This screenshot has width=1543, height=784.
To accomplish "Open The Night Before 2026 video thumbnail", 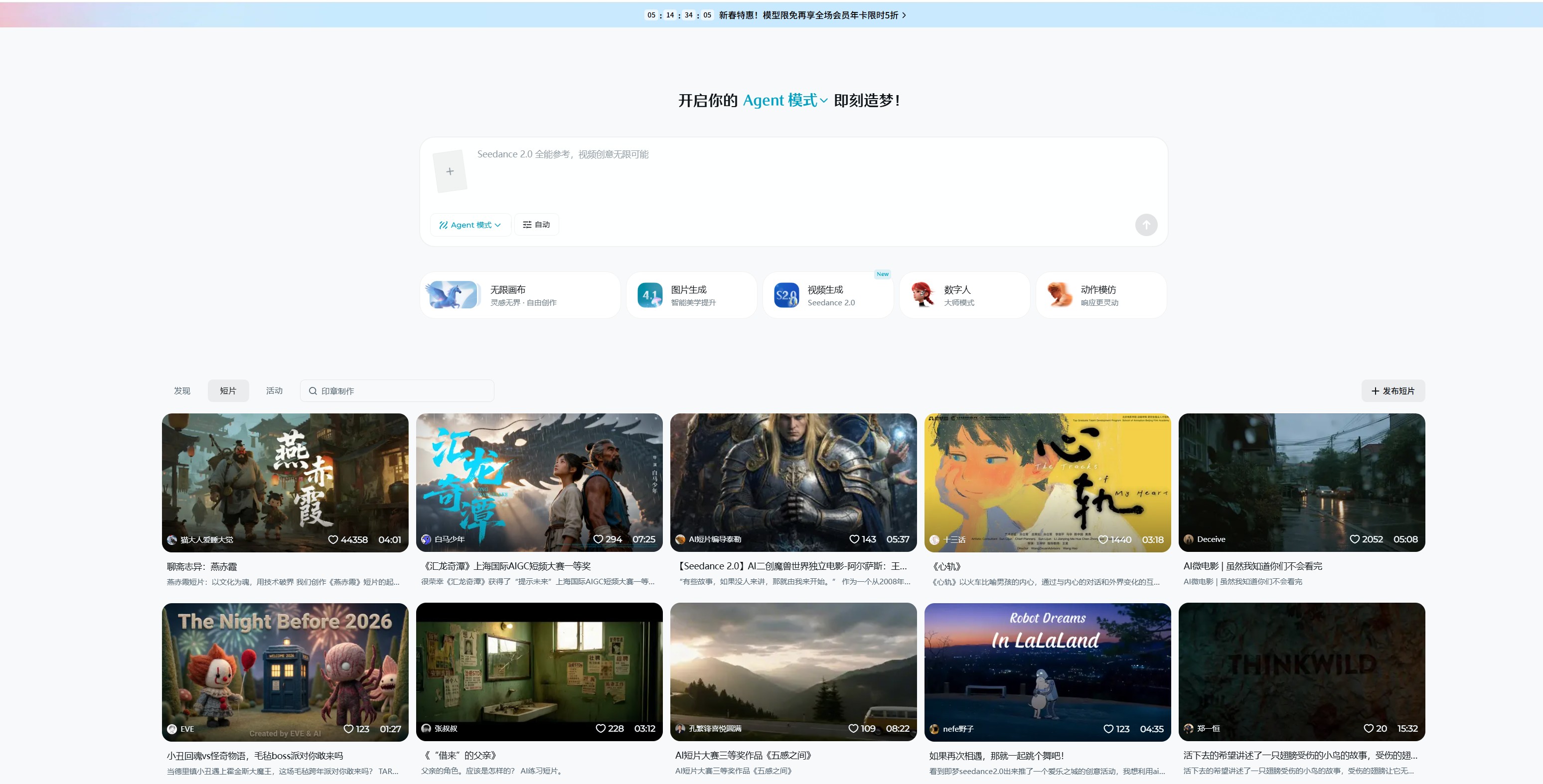I will coord(285,664).
